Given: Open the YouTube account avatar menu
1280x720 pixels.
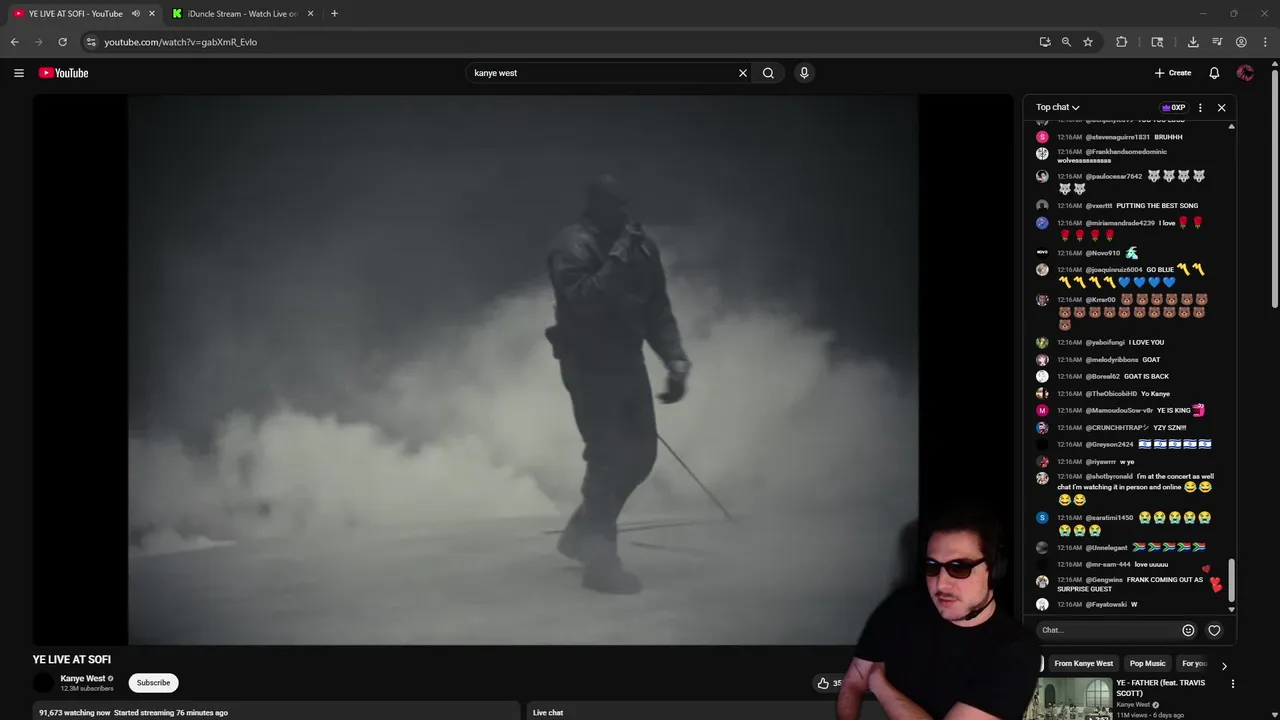Looking at the screenshot, I should point(1245,73).
